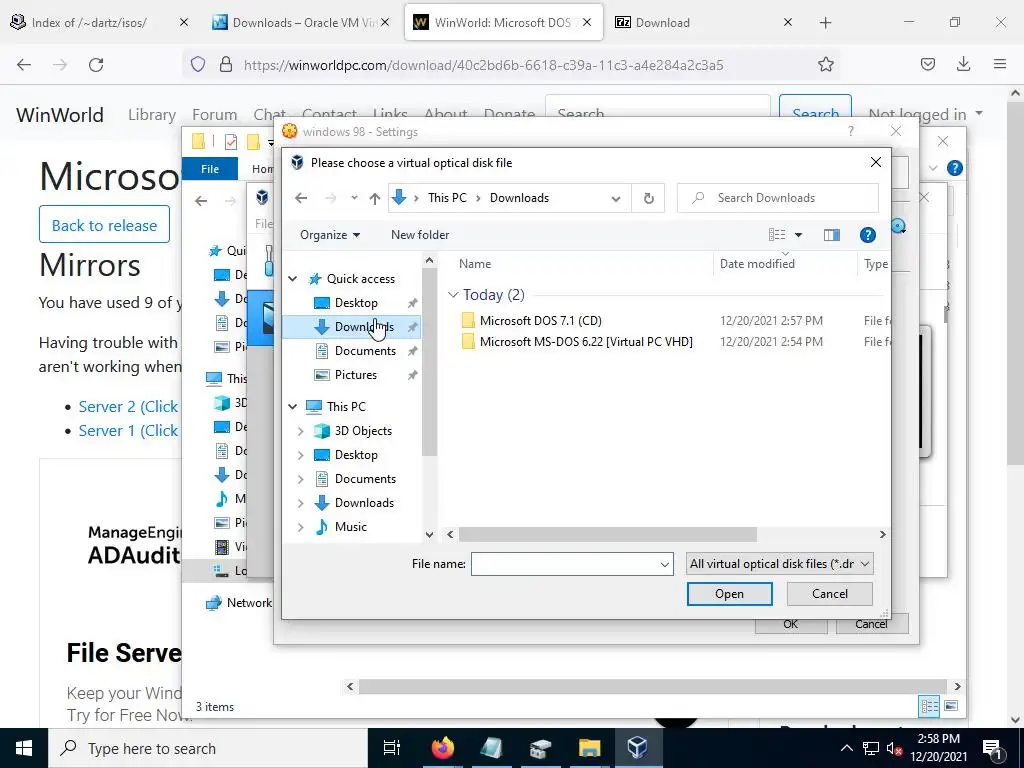Refresh the Downloads folder listing
The image size is (1024, 768).
click(x=648, y=198)
